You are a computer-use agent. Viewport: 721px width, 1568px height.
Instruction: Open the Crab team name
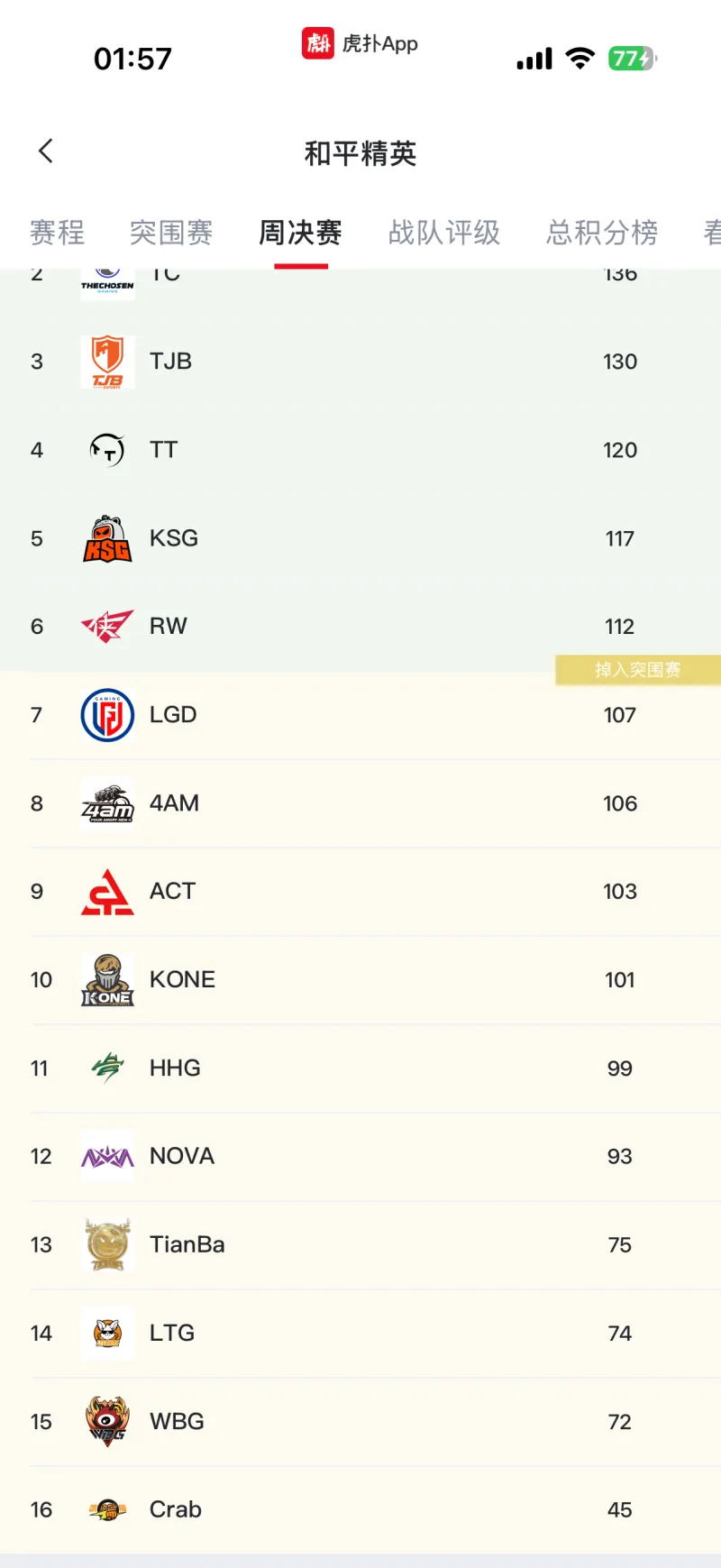click(176, 1510)
